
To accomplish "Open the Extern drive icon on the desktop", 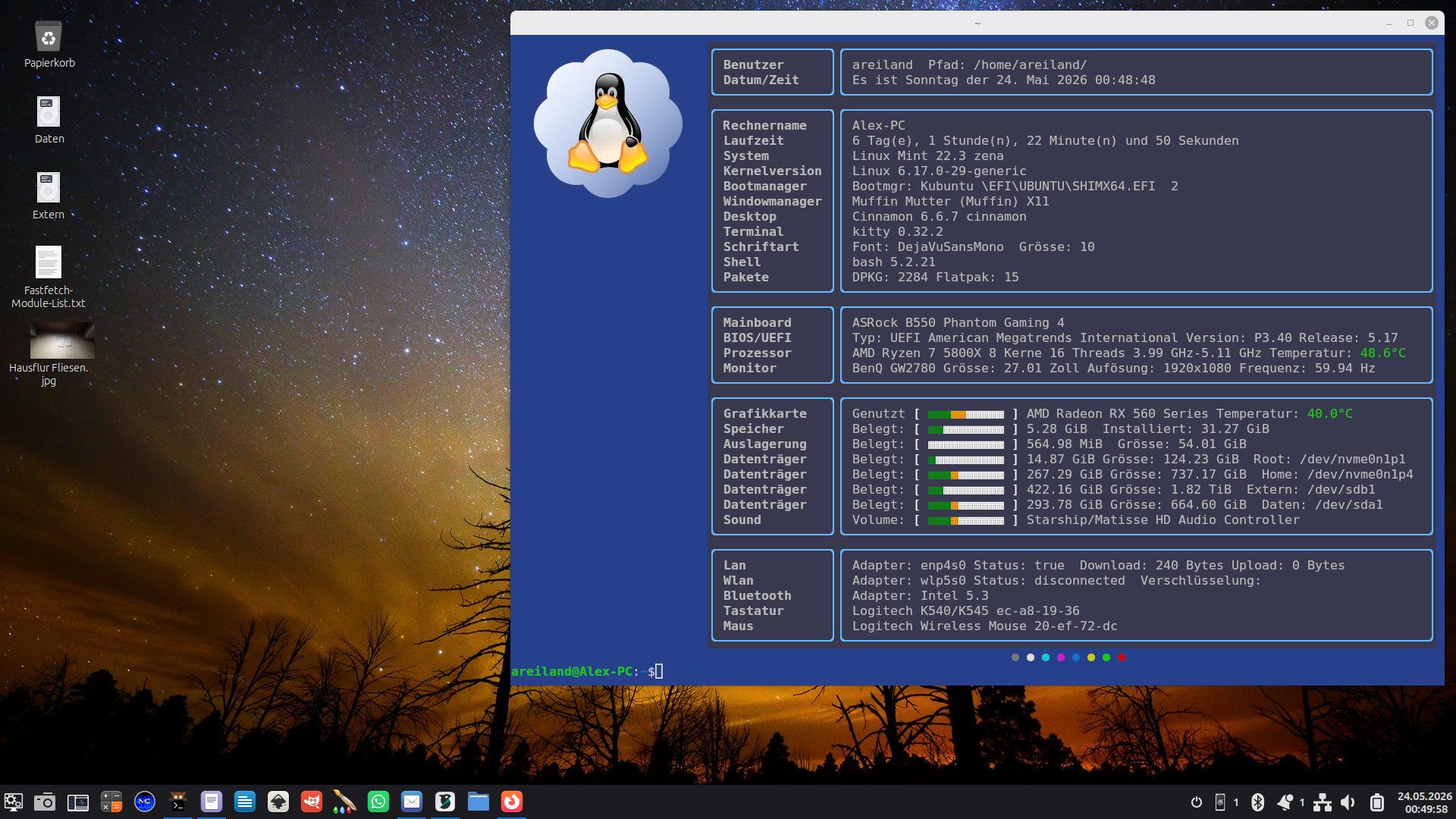I will point(49,188).
